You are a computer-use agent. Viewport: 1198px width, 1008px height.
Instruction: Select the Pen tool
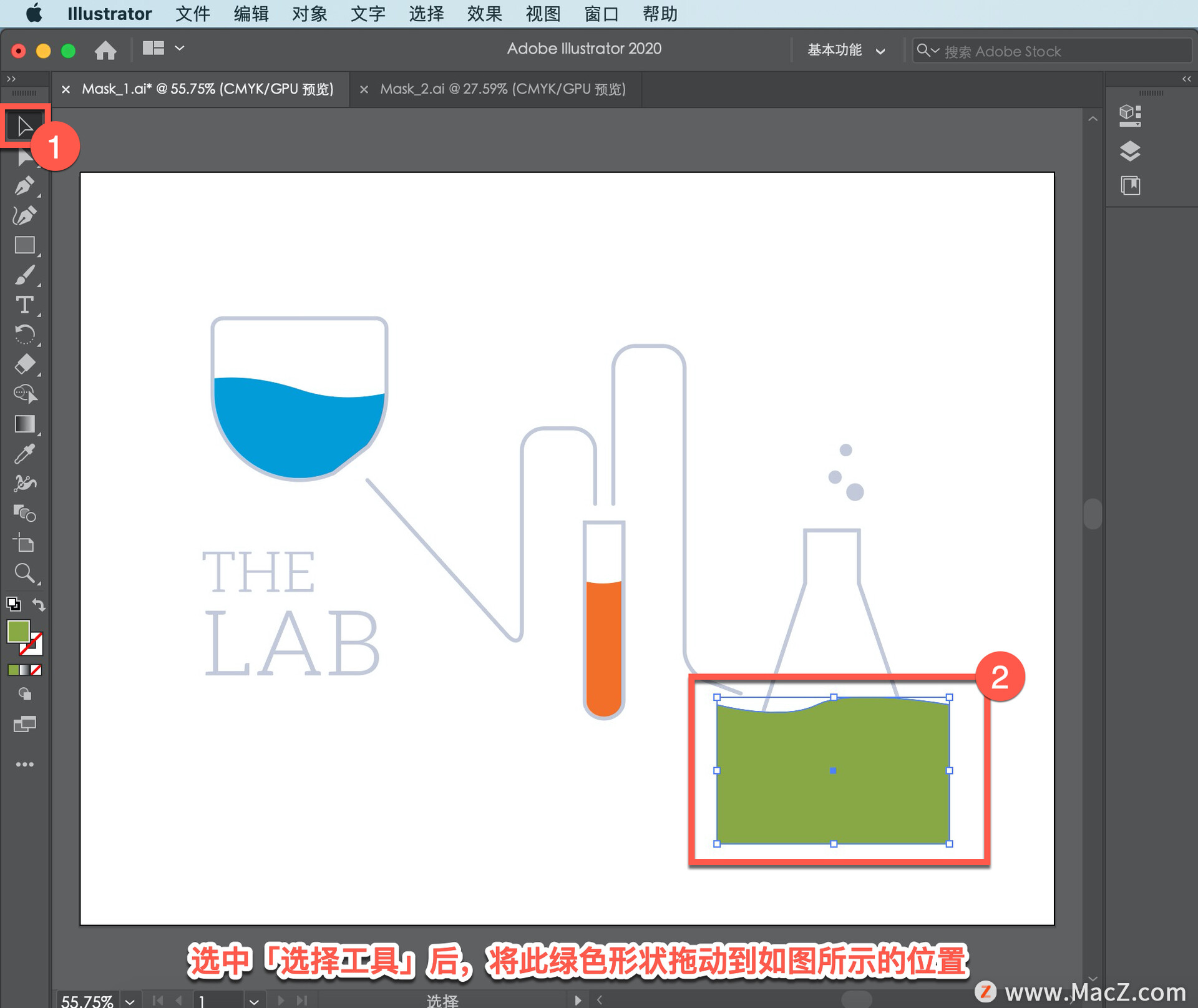coord(24,185)
